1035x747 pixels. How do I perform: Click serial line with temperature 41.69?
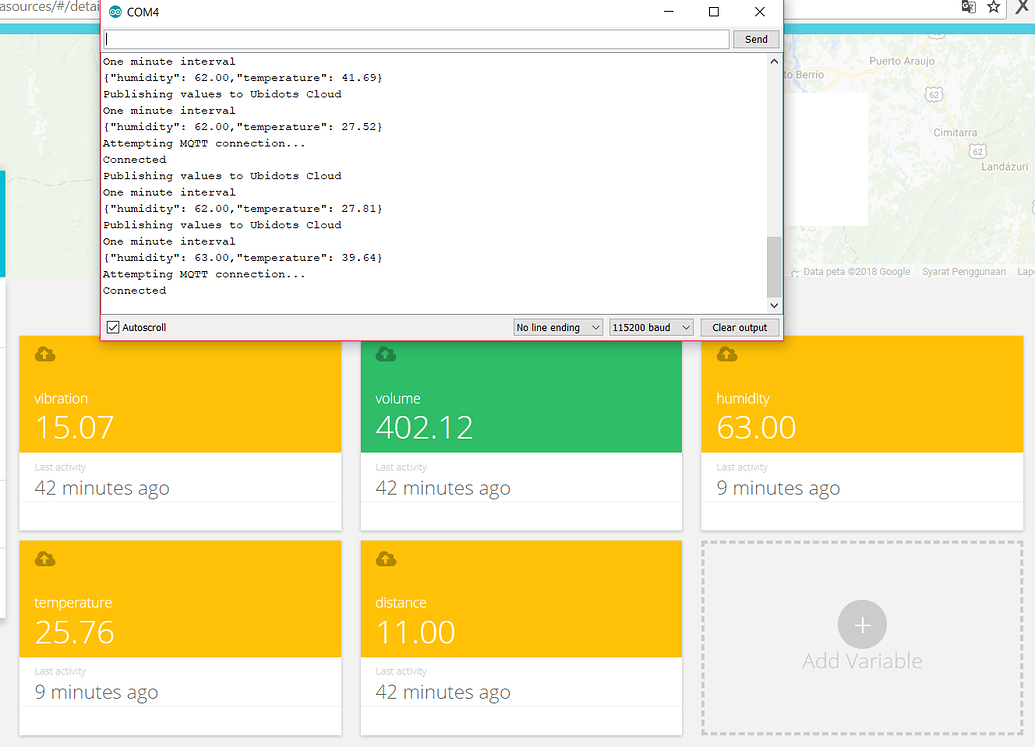pyautogui.click(x=243, y=78)
